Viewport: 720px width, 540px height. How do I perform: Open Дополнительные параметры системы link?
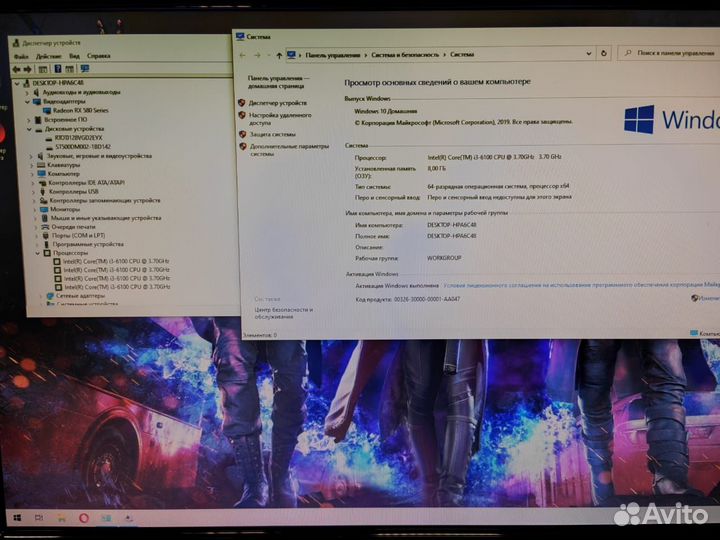[x=289, y=150]
